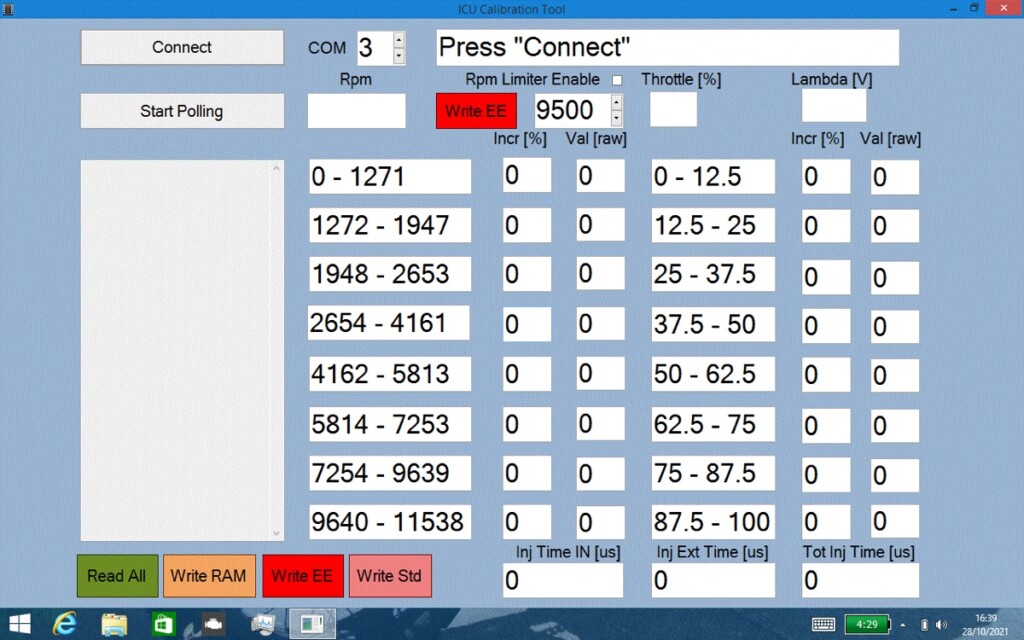Lower the 9500 rpm limit with down arrow

pyautogui.click(x=616, y=118)
